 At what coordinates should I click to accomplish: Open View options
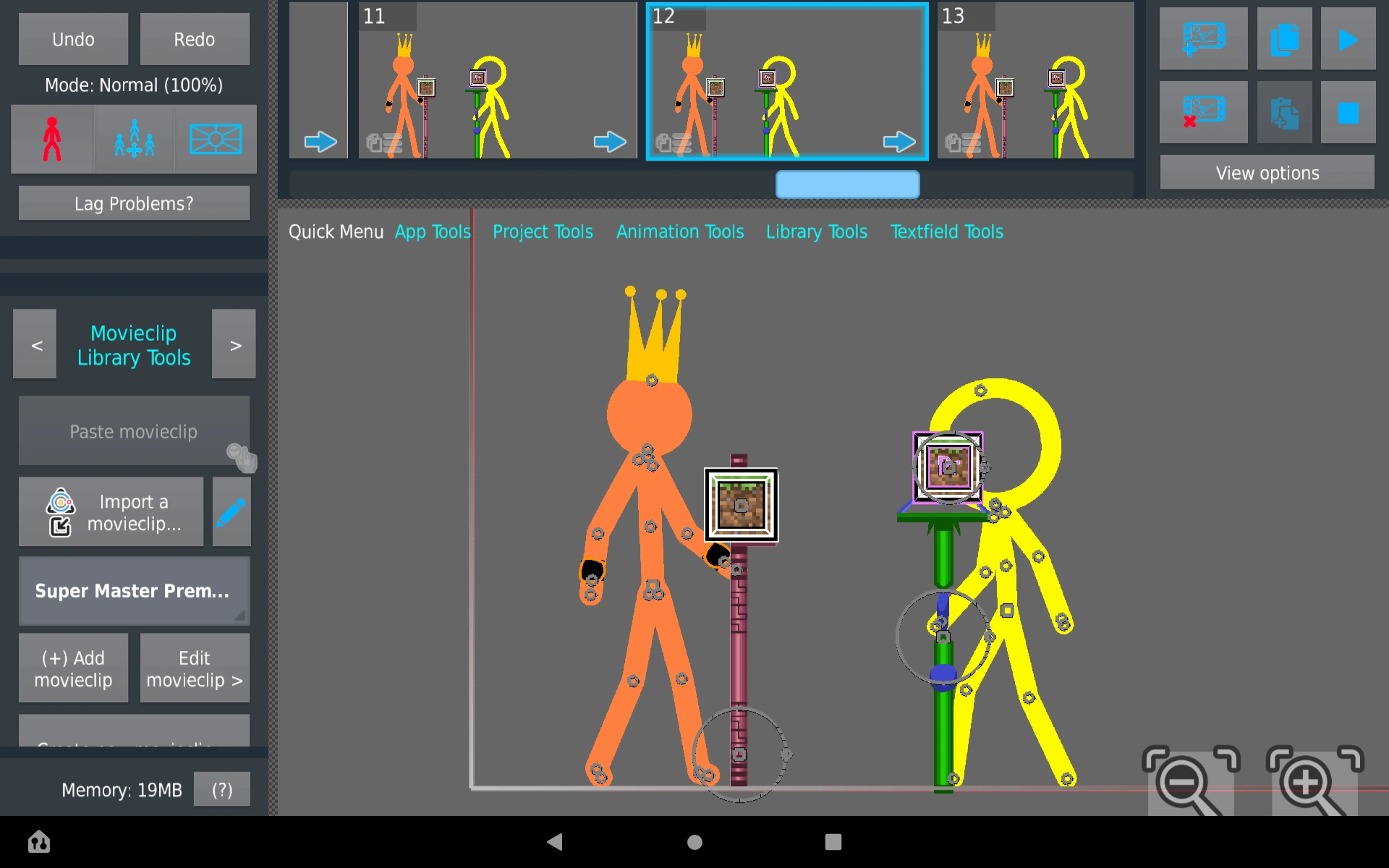pos(1267,173)
